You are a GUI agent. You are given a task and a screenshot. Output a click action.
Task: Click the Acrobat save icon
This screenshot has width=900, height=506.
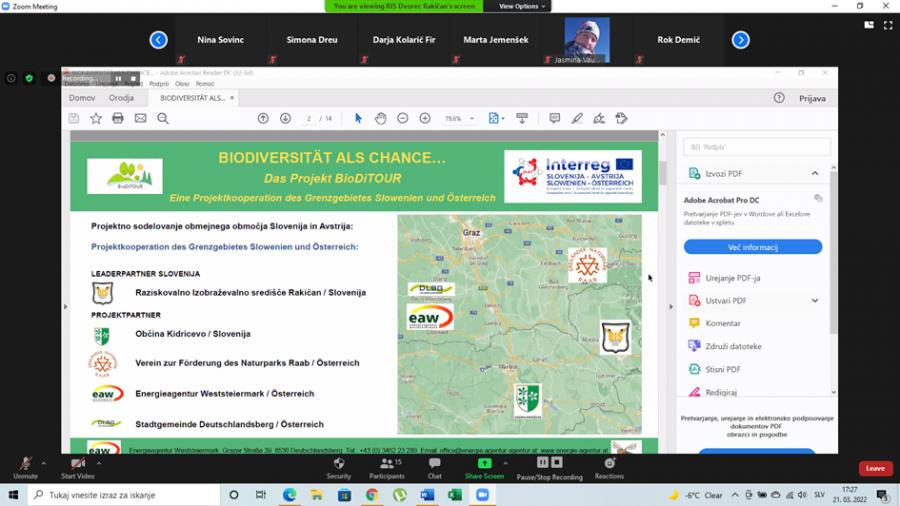point(73,118)
